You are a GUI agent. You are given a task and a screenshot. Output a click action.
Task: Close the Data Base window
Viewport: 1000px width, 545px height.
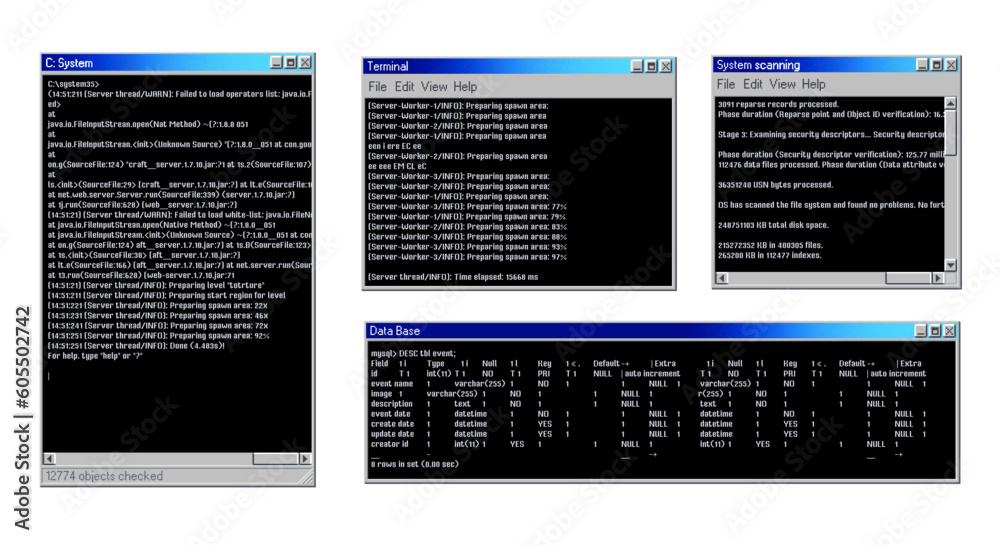coord(950,330)
